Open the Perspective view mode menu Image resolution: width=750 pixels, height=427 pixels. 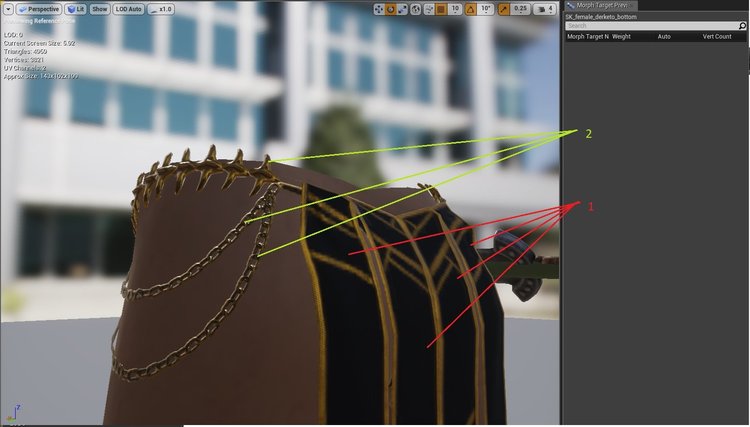(39, 9)
